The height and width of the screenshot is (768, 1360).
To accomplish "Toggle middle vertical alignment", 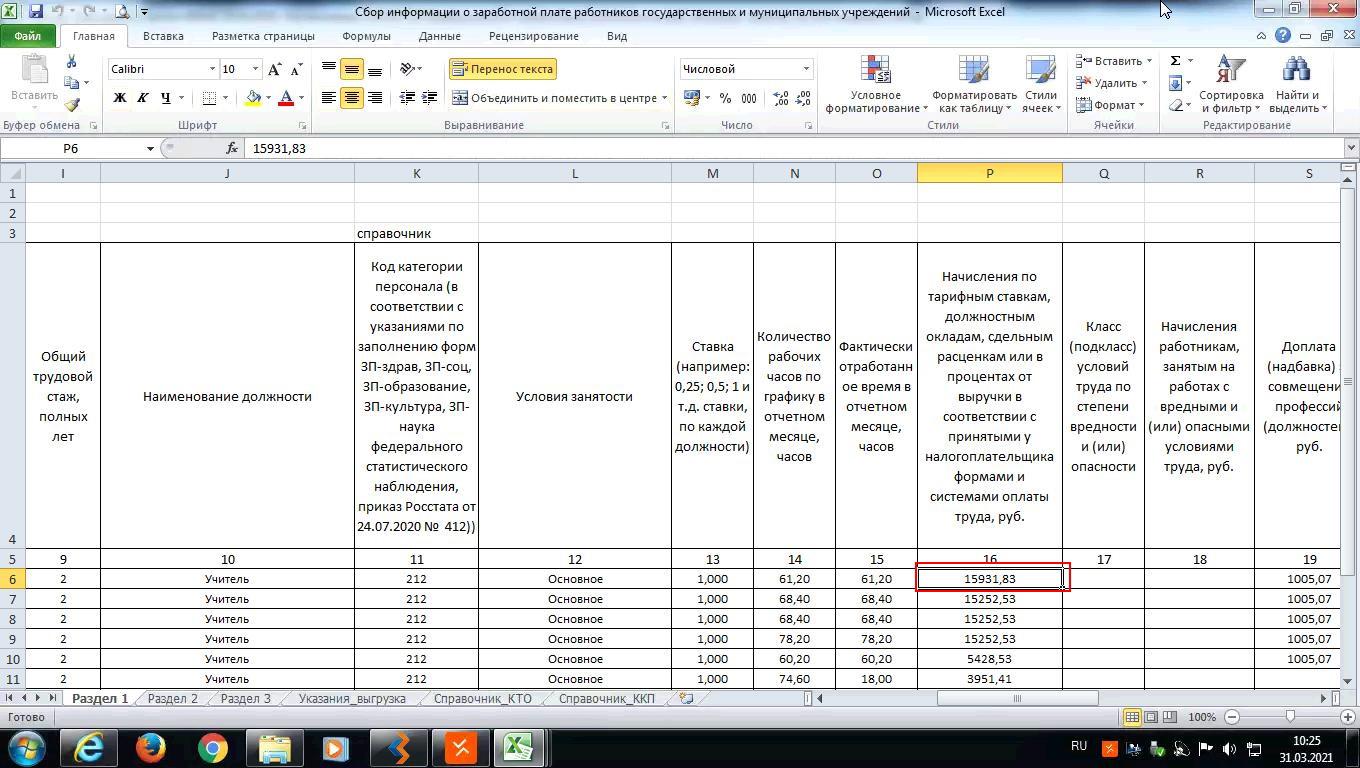I will pos(352,69).
